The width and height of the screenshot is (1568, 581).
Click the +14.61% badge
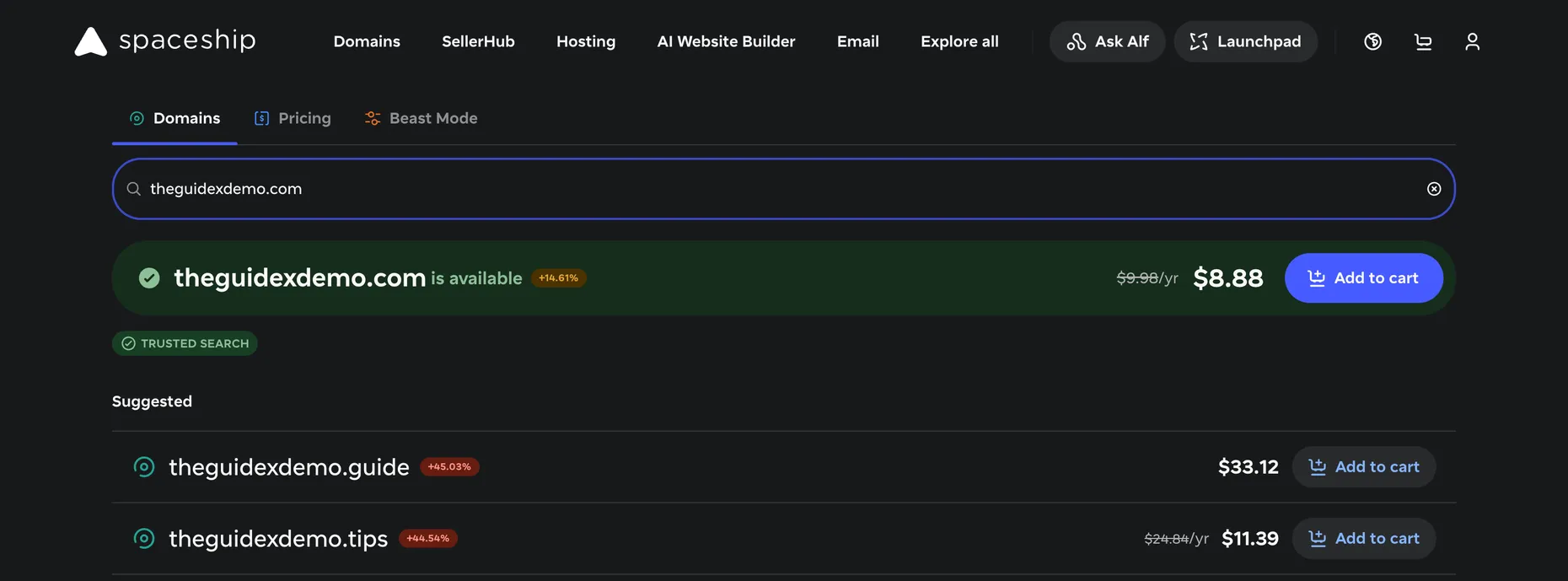pyautogui.click(x=558, y=277)
